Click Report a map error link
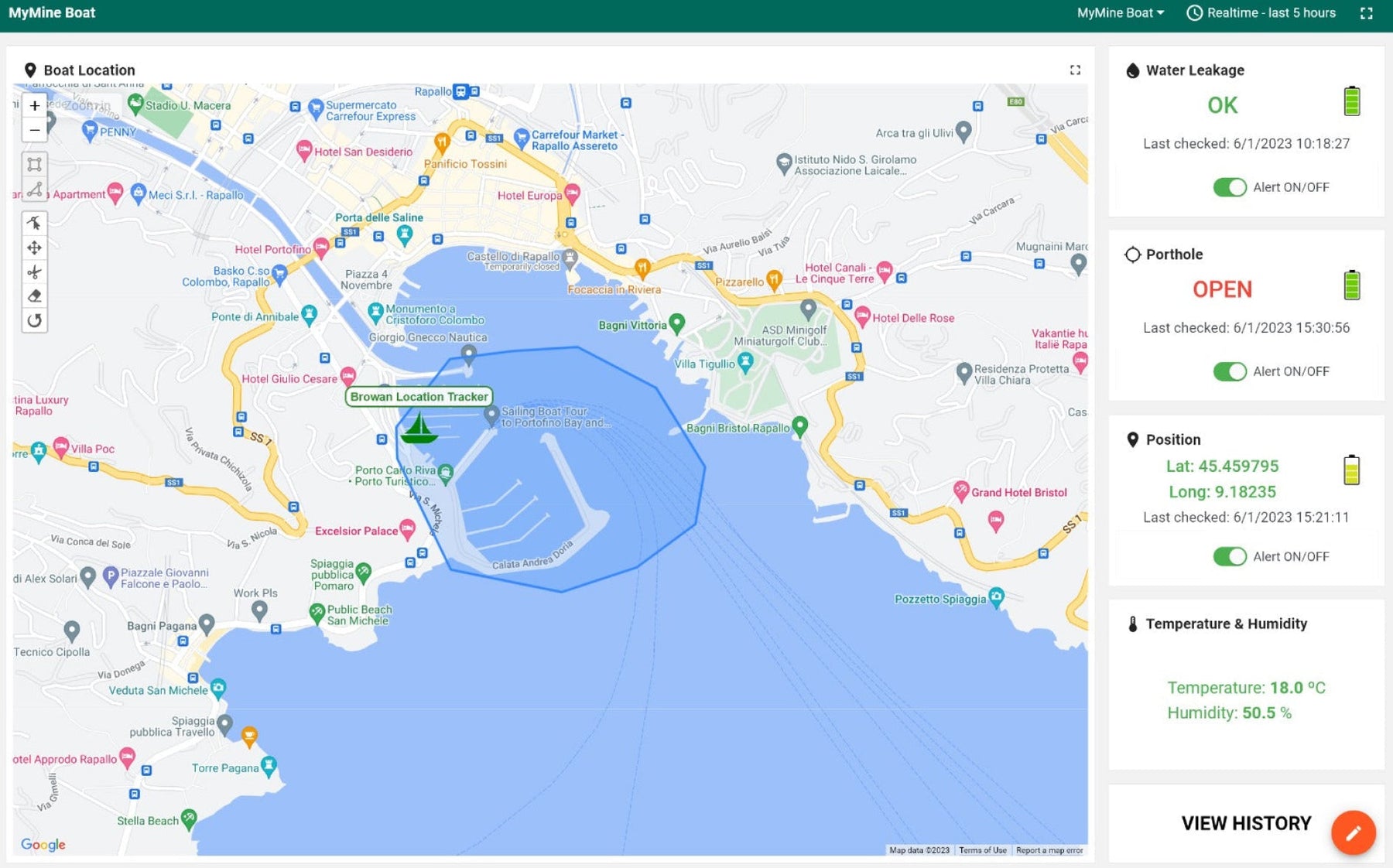Screen dimensions: 1393x868 pos(1049,850)
